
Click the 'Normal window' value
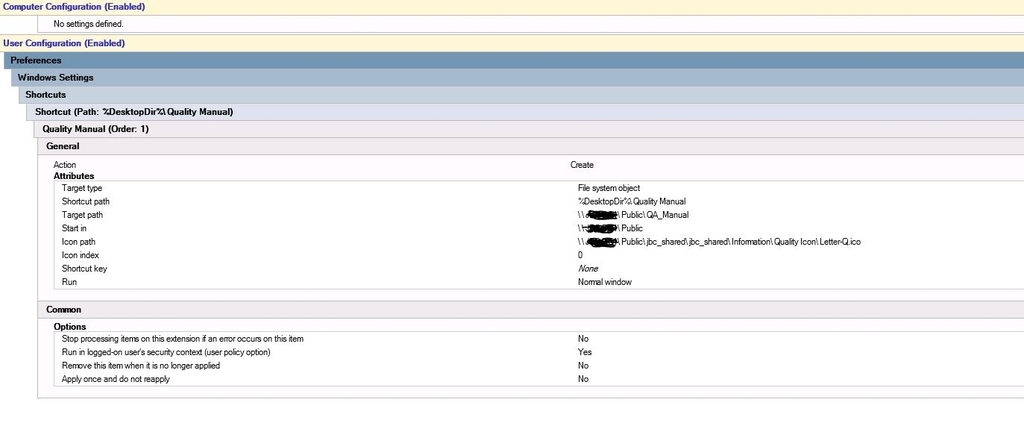click(x=605, y=282)
